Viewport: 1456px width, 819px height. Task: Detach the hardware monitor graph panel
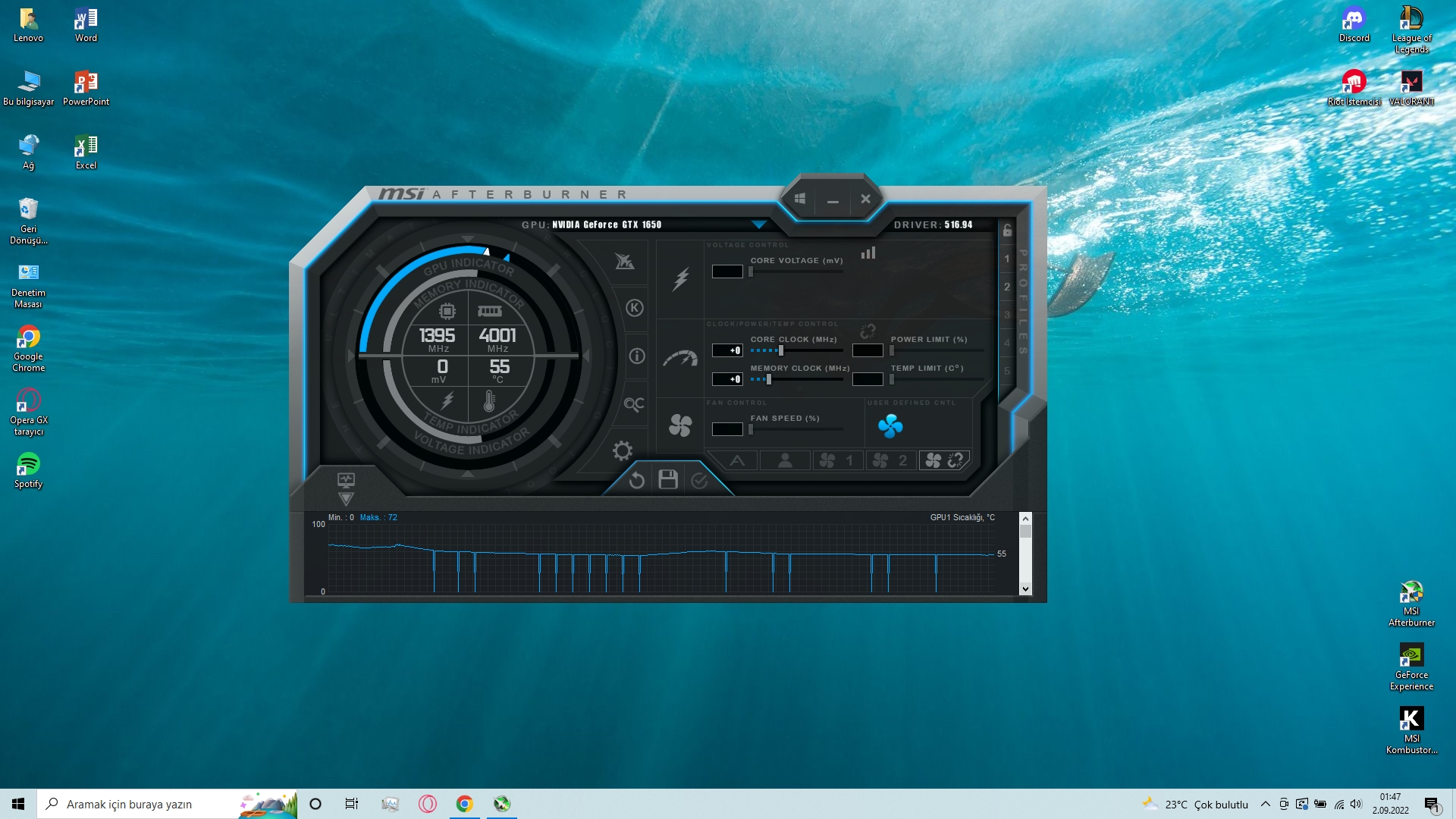click(346, 480)
